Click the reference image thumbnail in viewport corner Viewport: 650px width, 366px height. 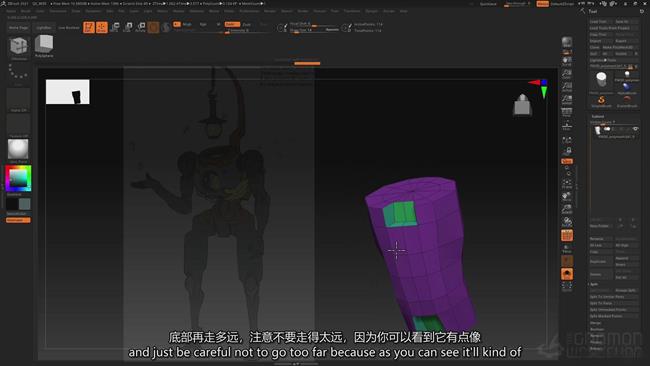pos(68,92)
